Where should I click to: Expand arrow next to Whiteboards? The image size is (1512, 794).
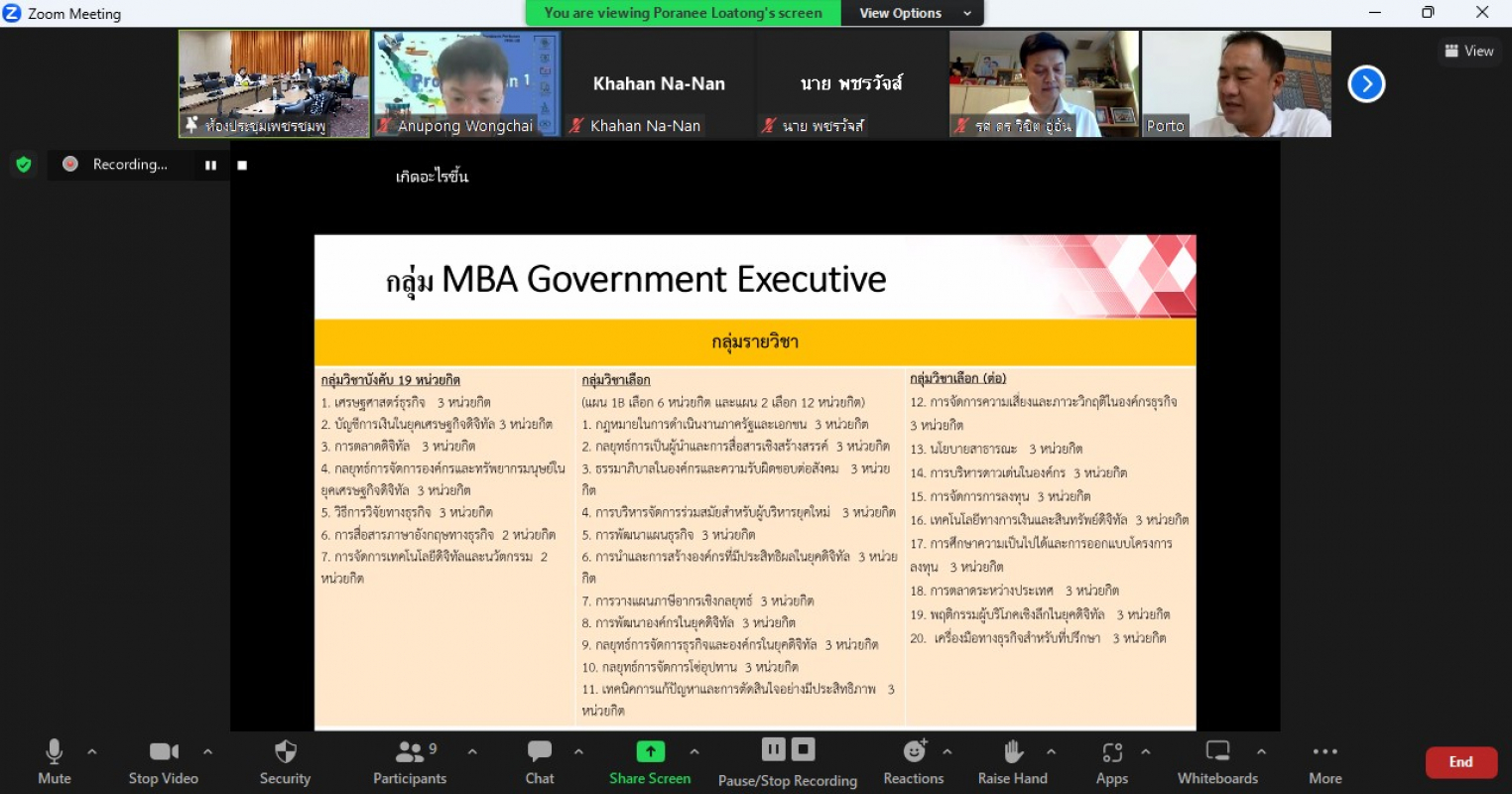coord(1261,752)
